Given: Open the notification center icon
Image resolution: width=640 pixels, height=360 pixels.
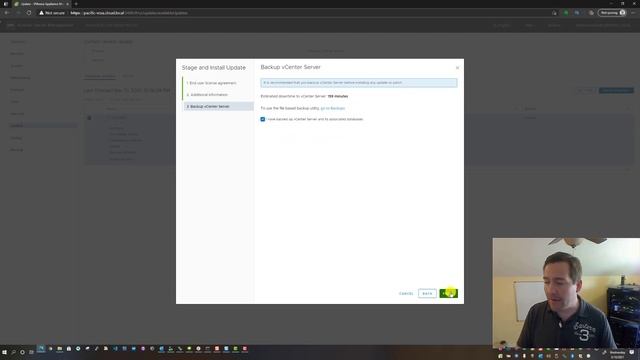Looking at the screenshot, I should point(632,352).
